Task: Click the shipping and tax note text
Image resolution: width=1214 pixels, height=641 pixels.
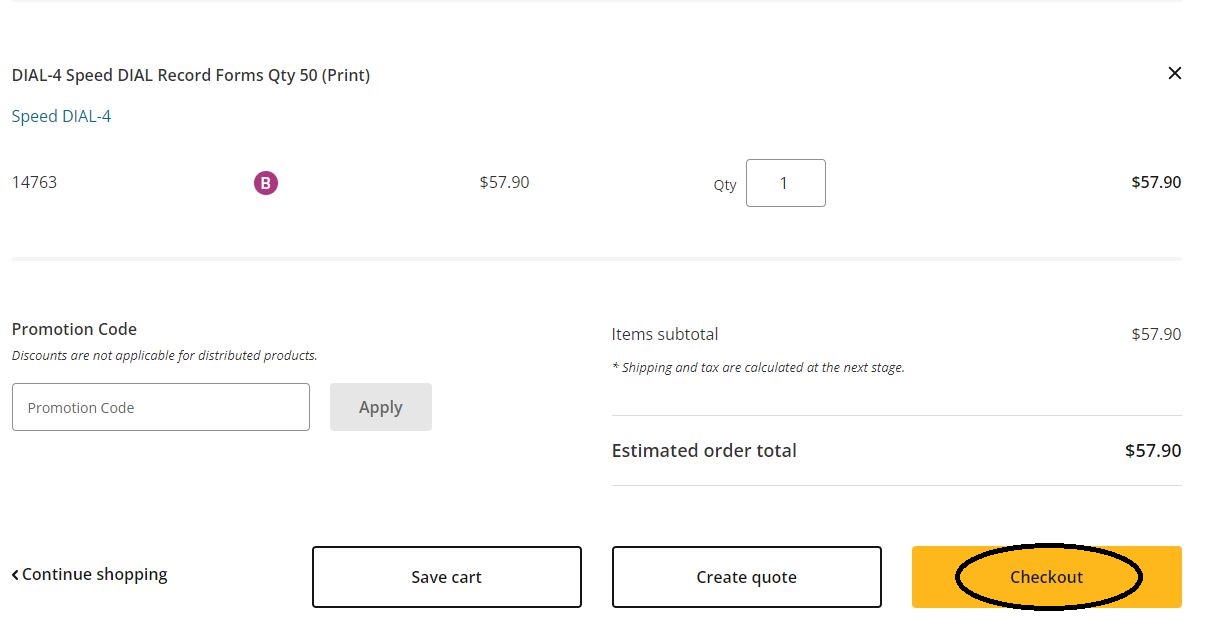Action: pyautogui.click(x=758, y=367)
